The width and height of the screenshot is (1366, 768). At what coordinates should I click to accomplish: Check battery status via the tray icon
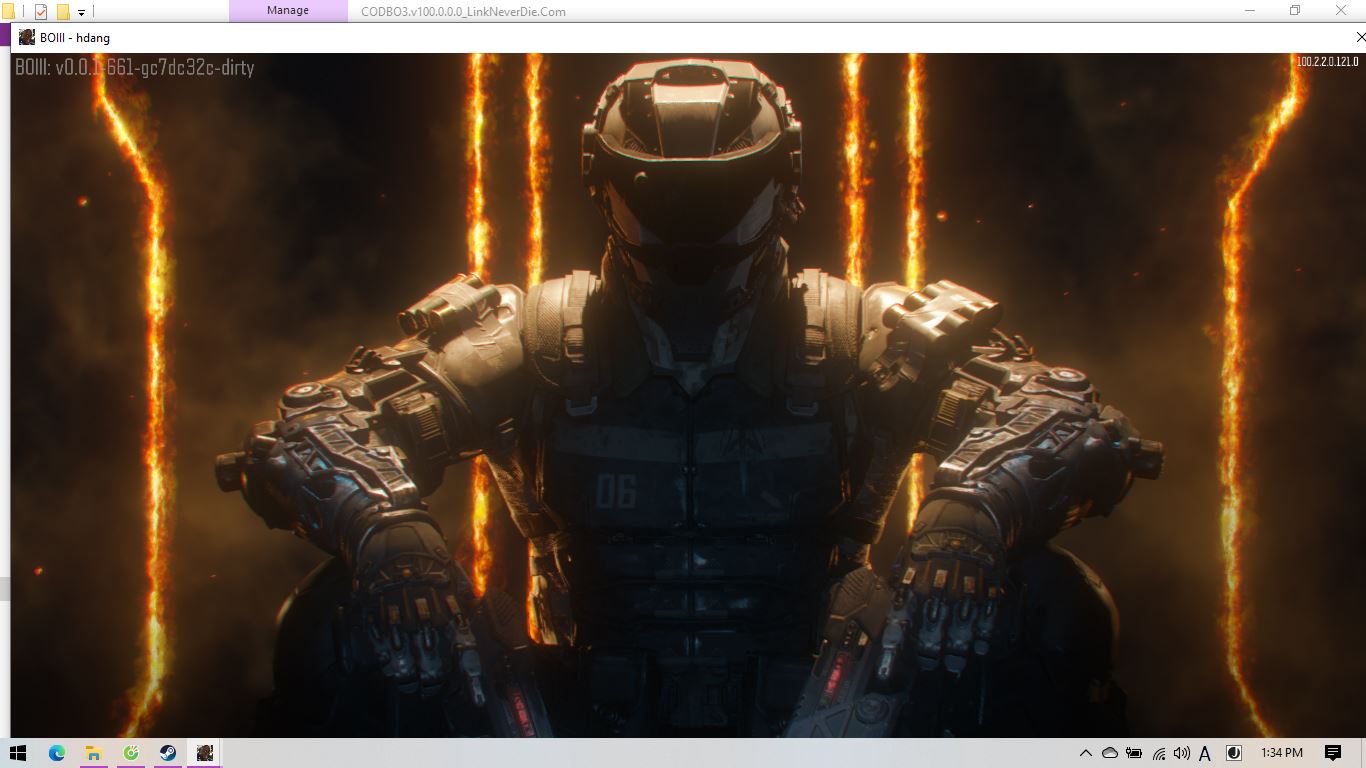tap(1135, 753)
